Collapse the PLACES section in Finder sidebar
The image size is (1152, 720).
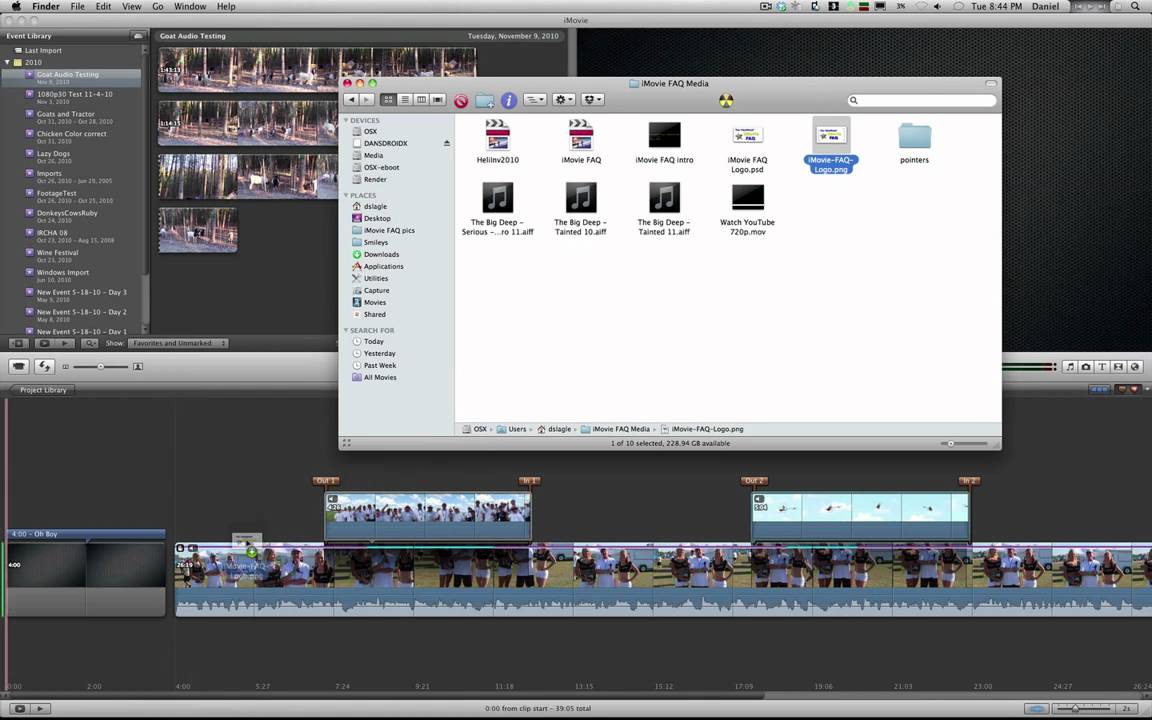point(346,195)
